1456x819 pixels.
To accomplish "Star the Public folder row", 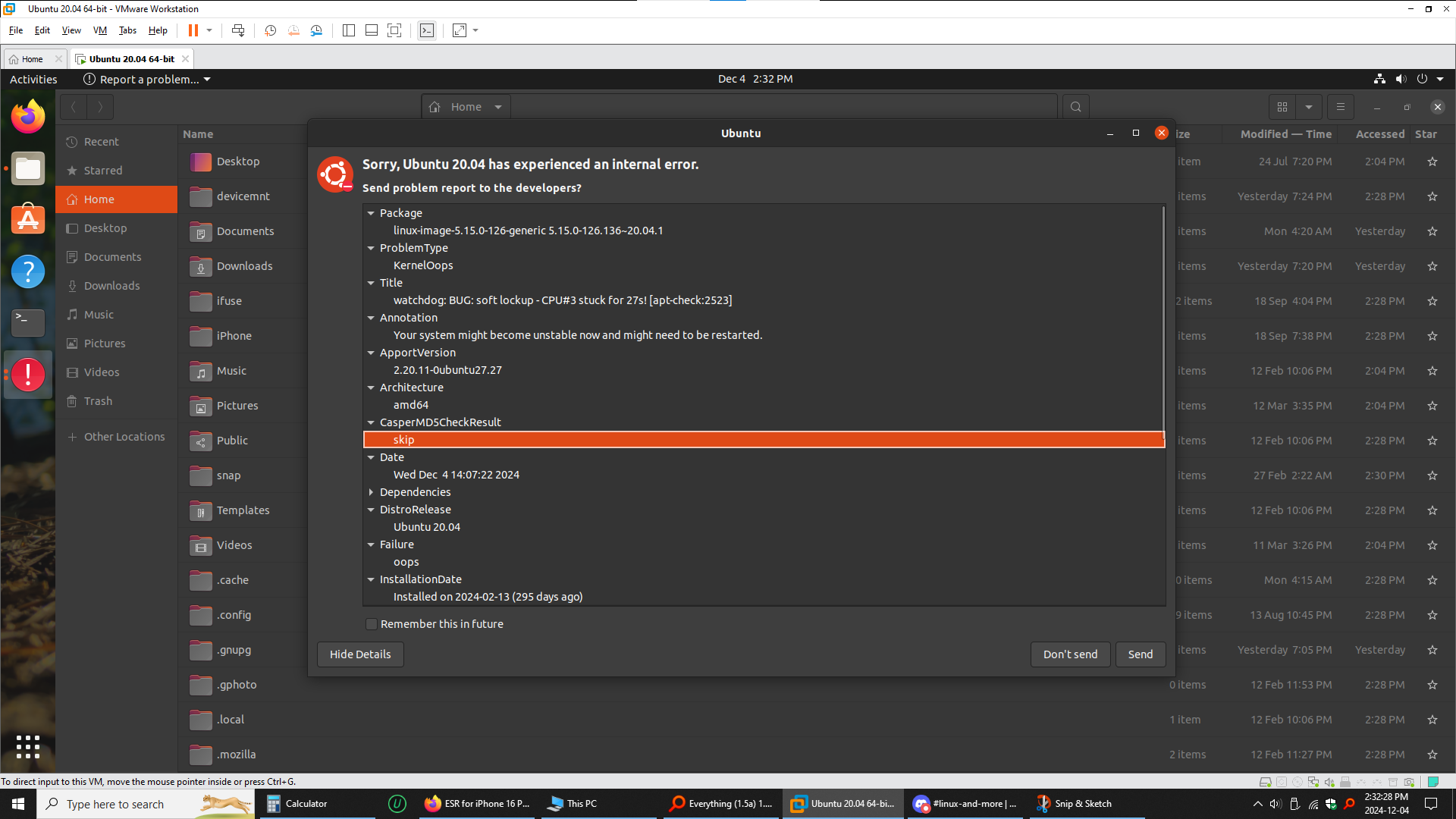I will tap(1432, 441).
